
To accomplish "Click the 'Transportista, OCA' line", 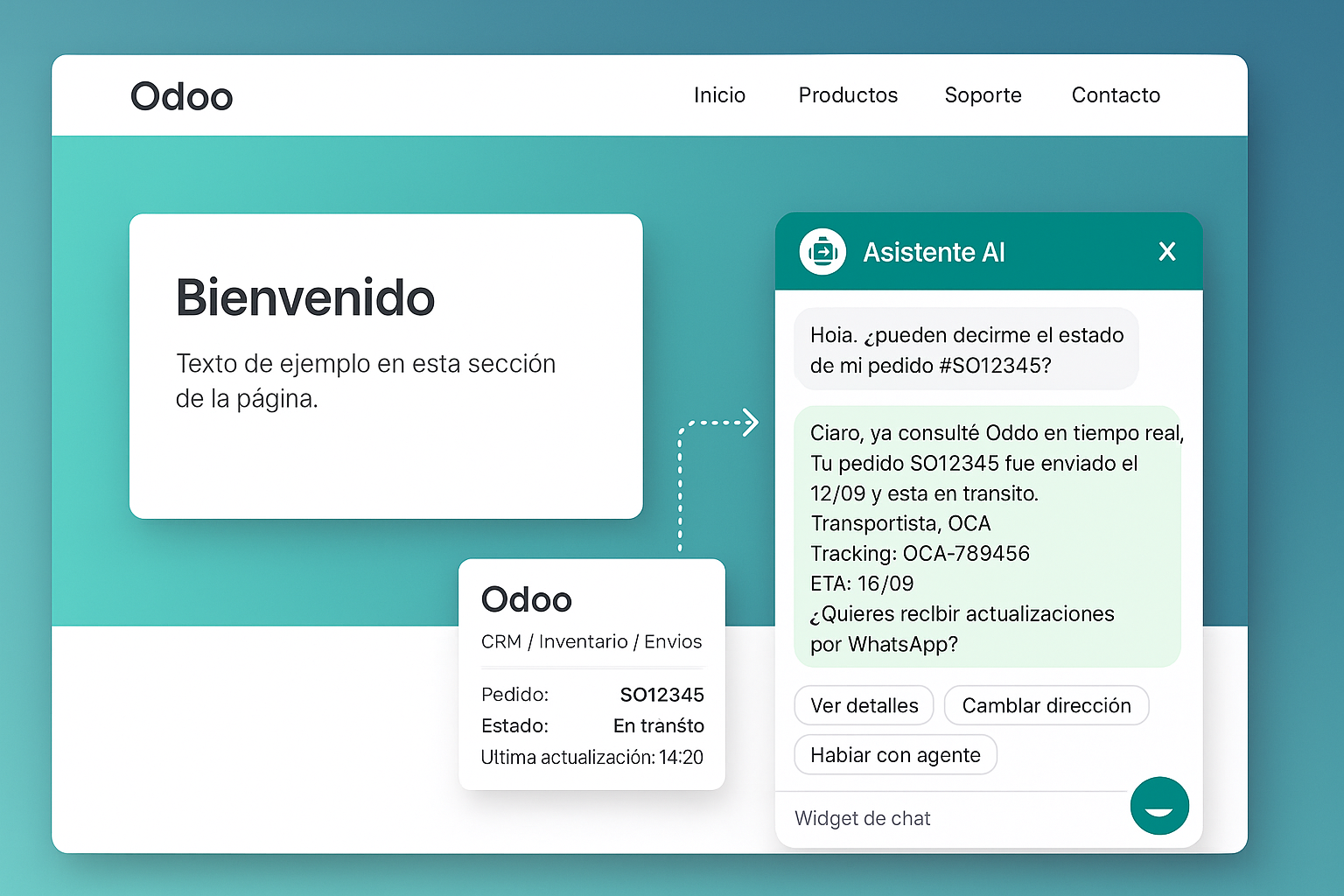I will coord(900,523).
